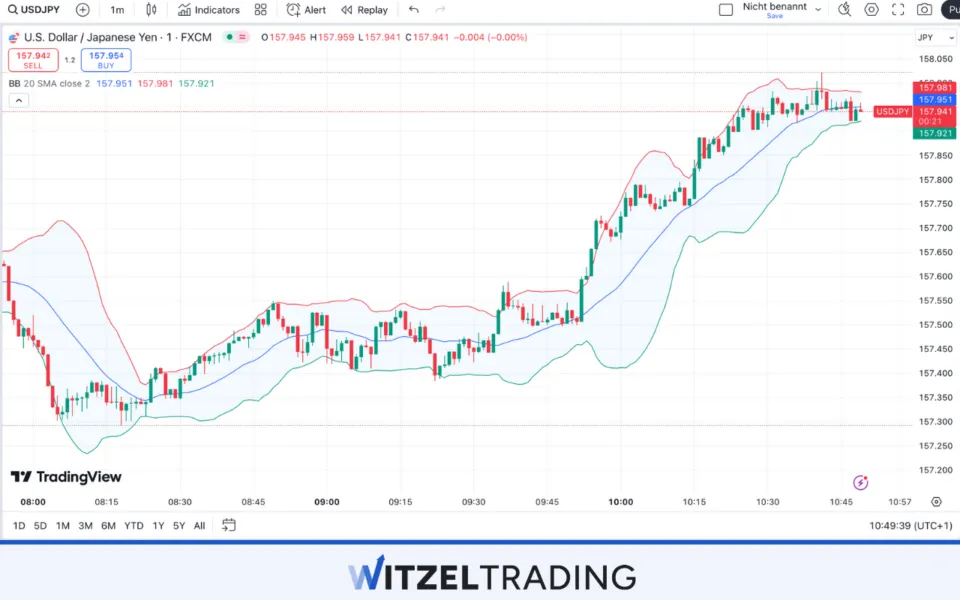Open the quick search magnifier icon
960x600 pixels.
point(845,9)
